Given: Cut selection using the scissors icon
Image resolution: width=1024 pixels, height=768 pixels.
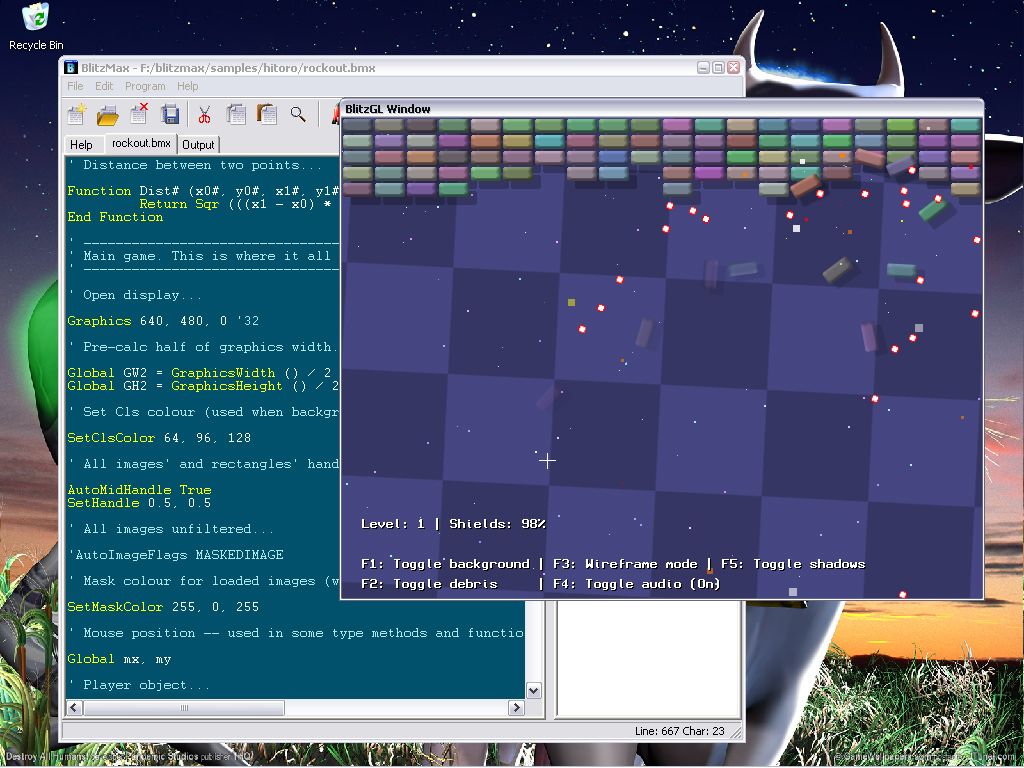Looking at the screenshot, I should (204, 114).
